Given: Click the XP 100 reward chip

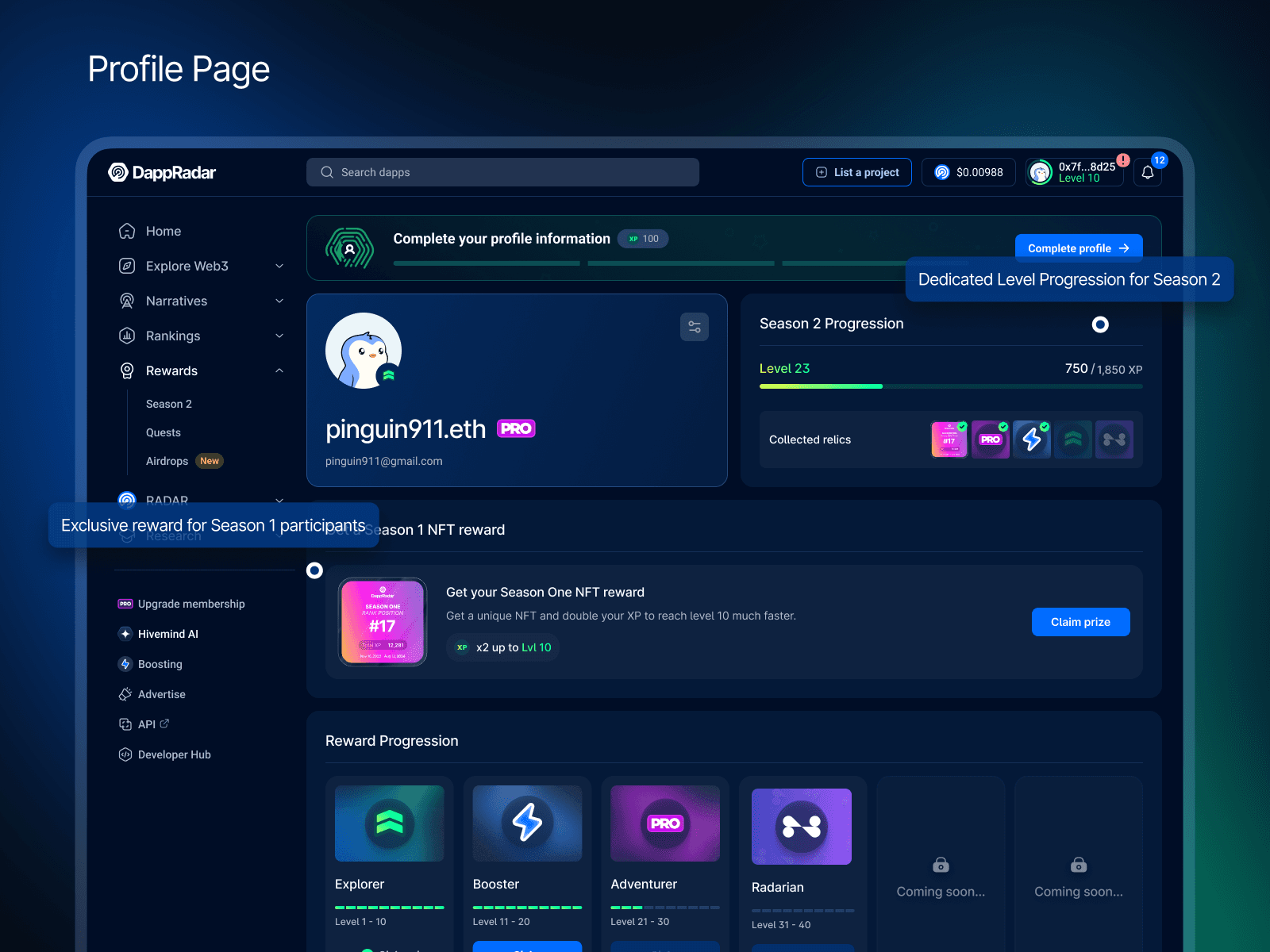Looking at the screenshot, I should pos(643,239).
